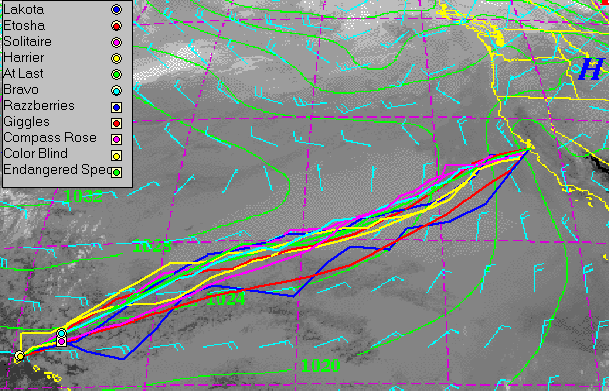Select Solitaire's magenta circle marker in legend
Viewport: 609px width, 391px height.
[x=116, y=42]
